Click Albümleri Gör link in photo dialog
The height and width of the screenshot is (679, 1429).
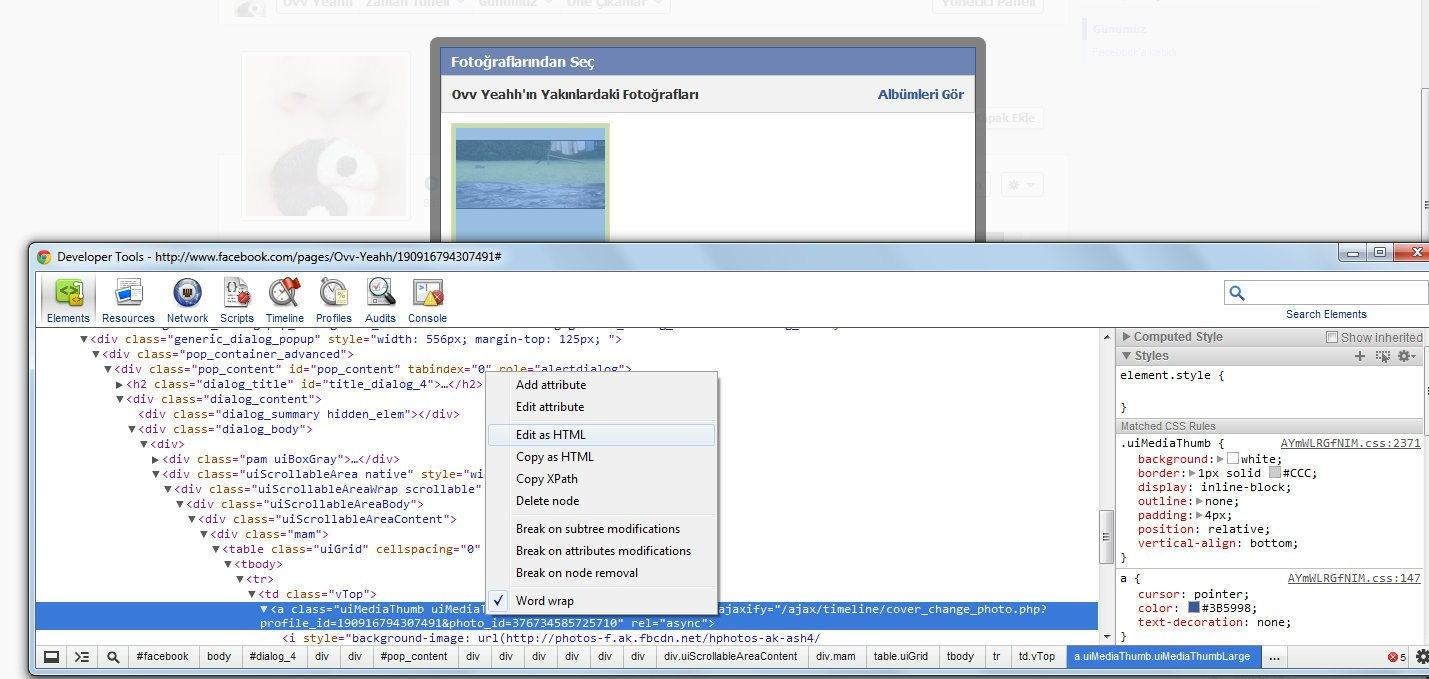click(x=920, y=95)
